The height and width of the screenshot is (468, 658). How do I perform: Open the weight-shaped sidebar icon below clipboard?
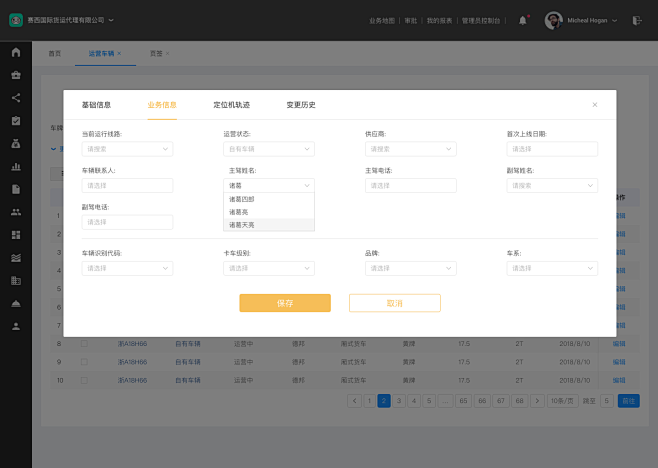[16, 144]
